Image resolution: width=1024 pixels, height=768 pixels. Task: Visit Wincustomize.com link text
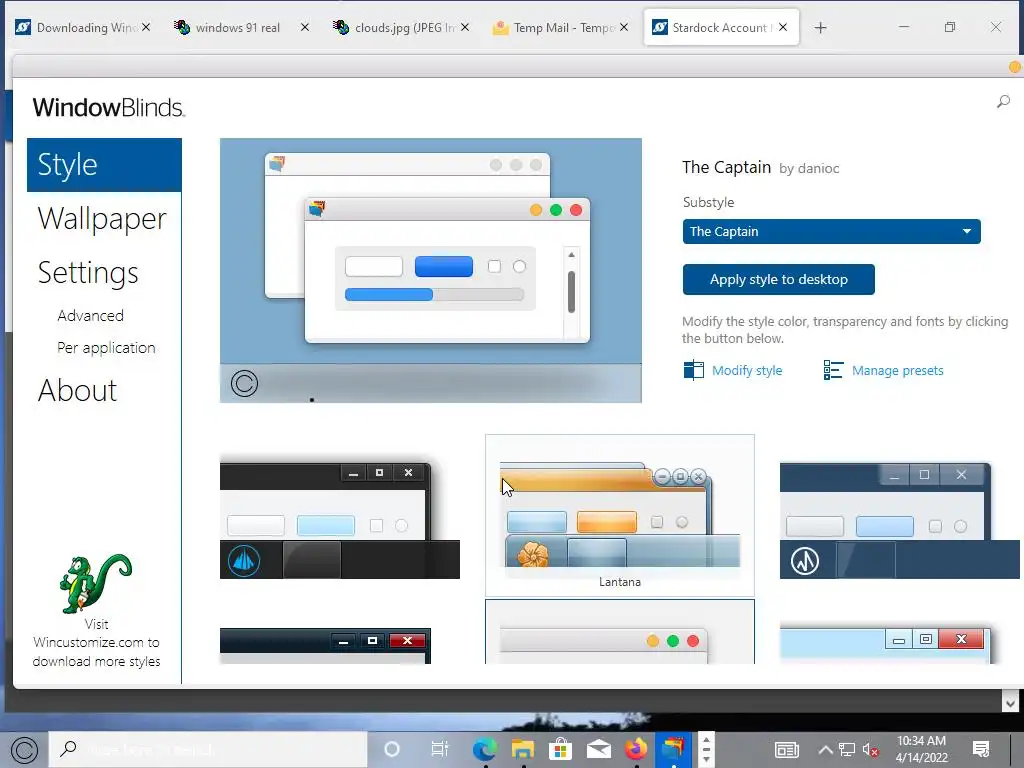[96, 643]
